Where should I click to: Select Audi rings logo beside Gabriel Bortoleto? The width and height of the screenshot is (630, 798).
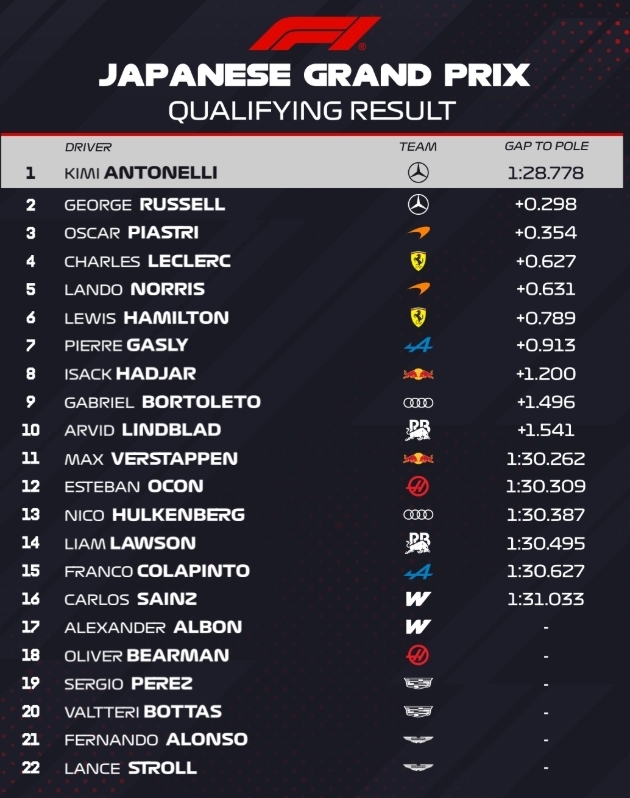418,402
